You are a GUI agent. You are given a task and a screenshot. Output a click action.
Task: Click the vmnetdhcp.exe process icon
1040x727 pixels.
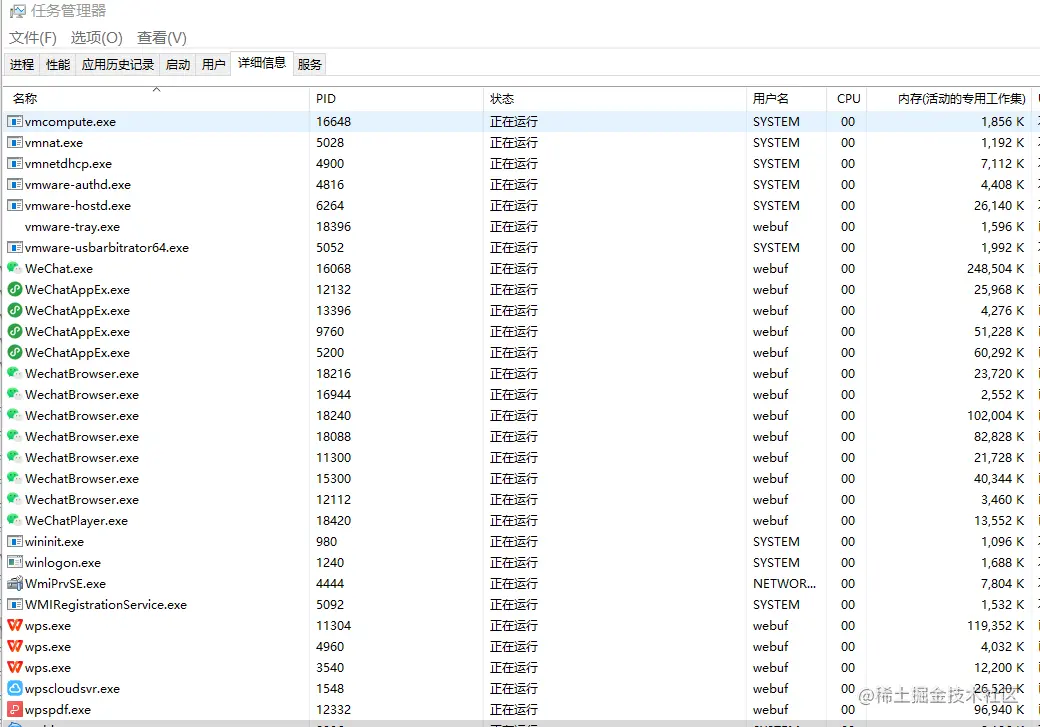(15, 164)
